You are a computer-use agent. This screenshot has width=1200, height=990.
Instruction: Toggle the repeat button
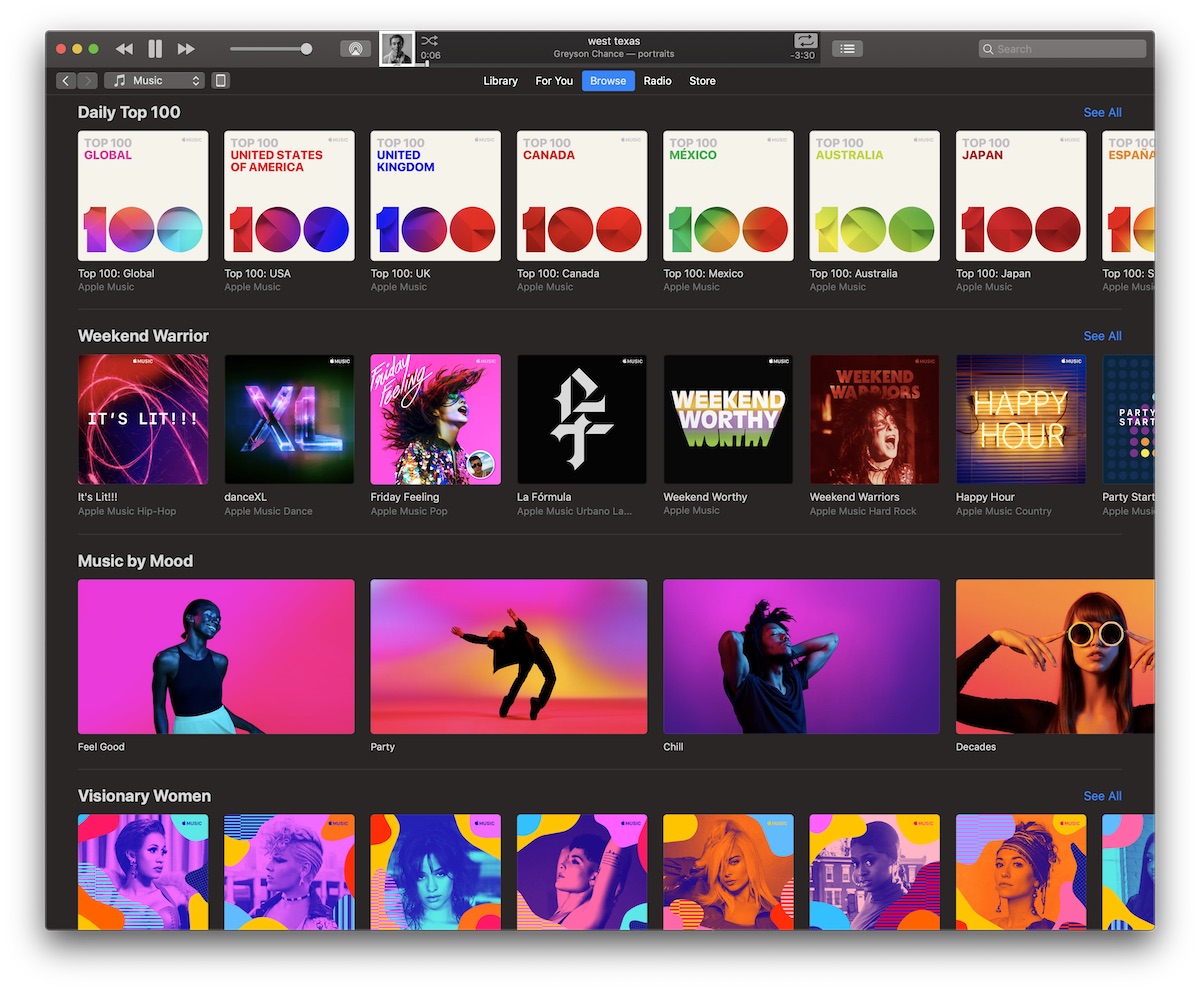point(805,41)
